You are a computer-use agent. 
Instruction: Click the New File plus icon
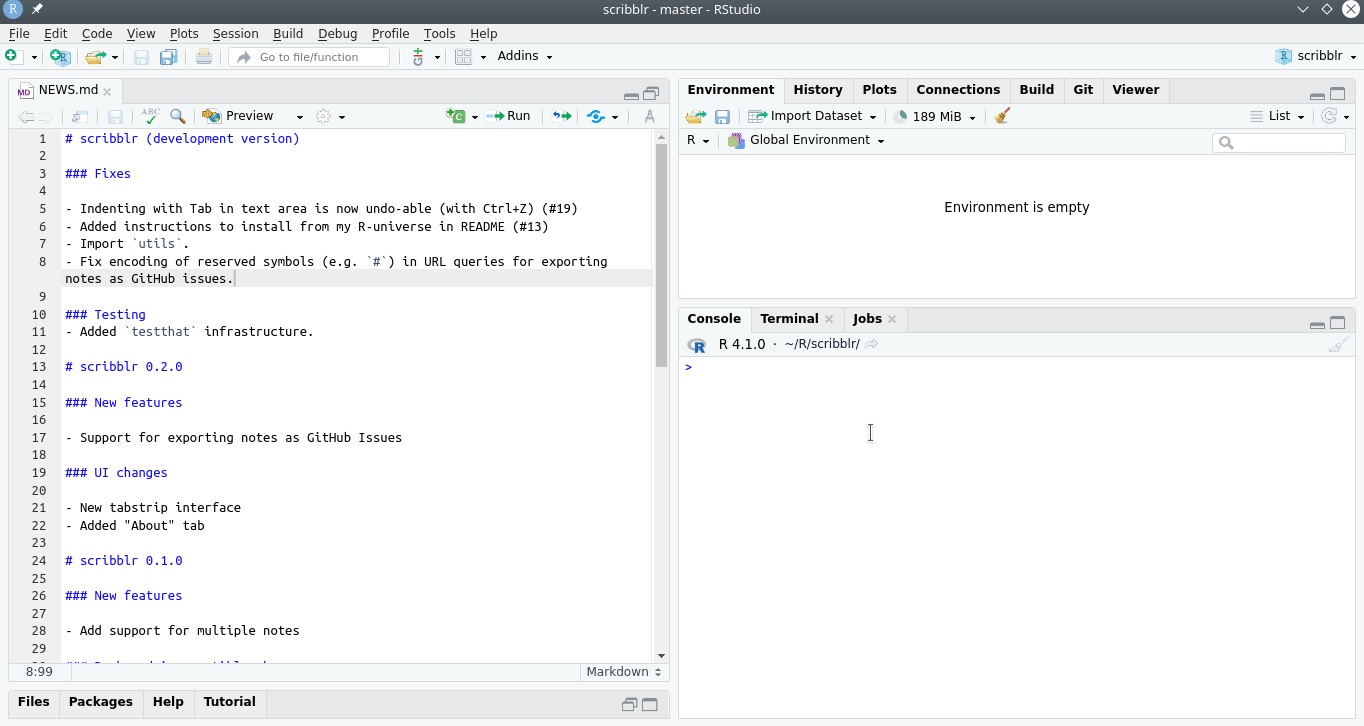coord(13,57)
